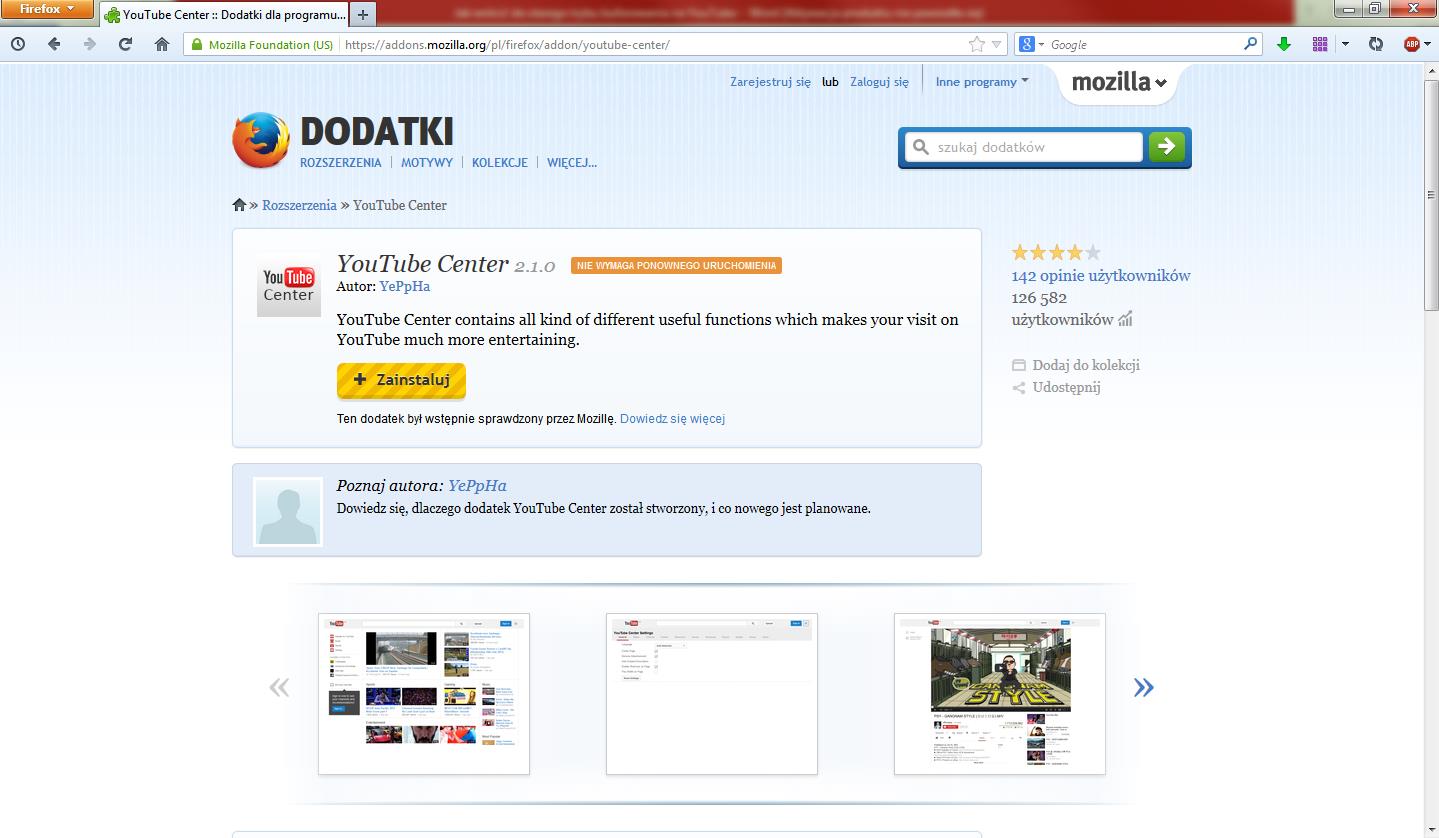Screen dimensions: 1439x838
Task: Click previous screenshots arrow
Action: [279, 686]
